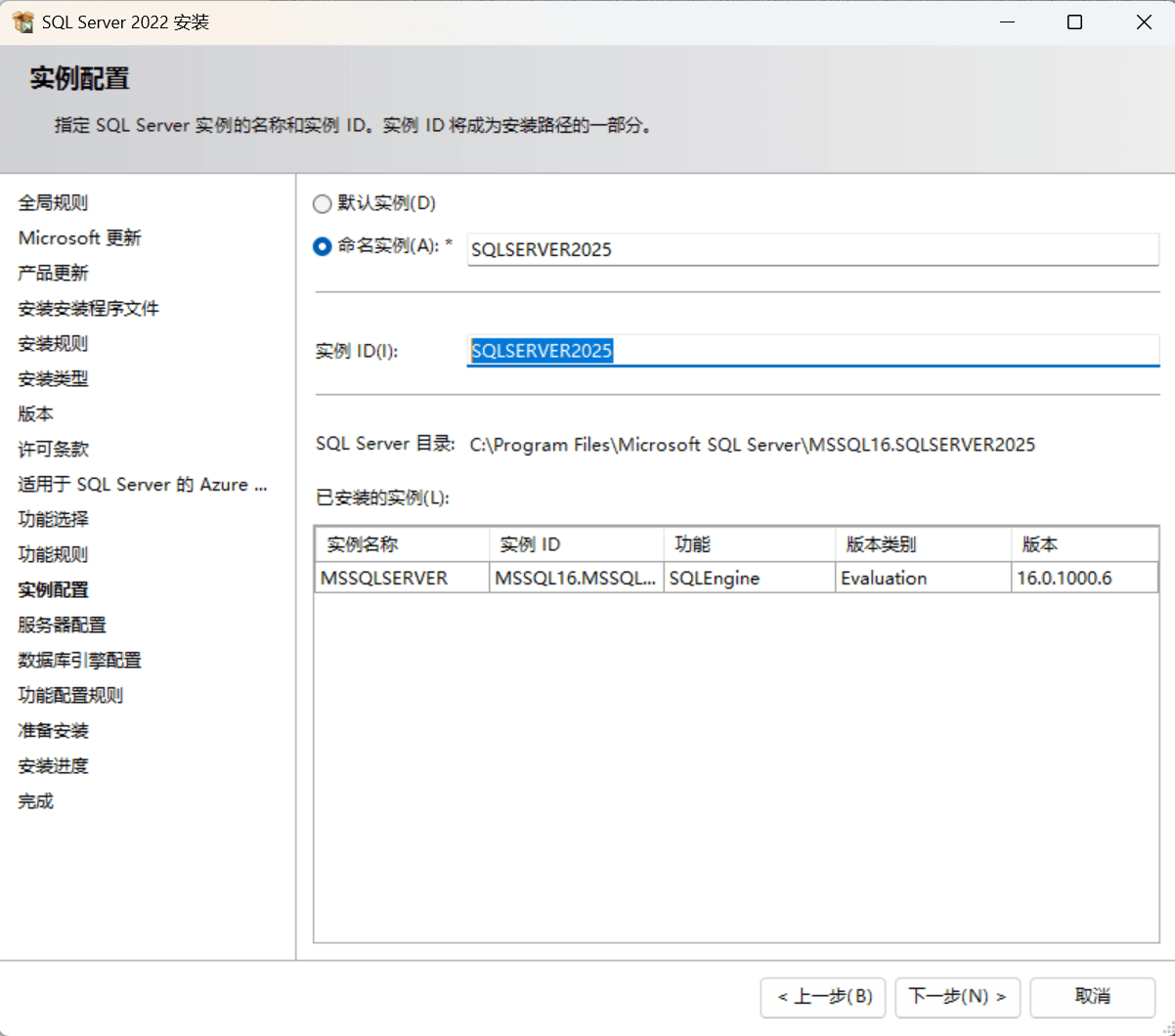
Task: Select 功能配置规则 in sidebar
Action: [70, 695]
